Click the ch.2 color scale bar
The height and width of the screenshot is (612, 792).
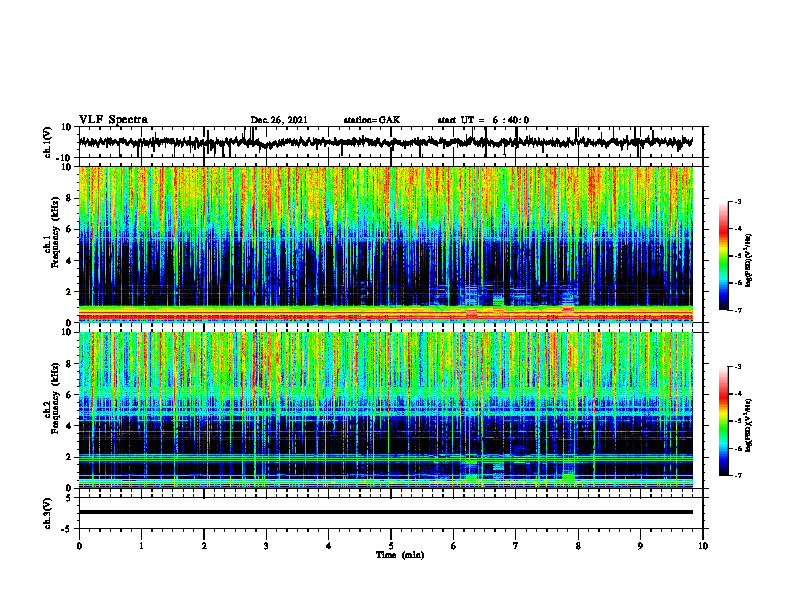click(x=723, y=421)
